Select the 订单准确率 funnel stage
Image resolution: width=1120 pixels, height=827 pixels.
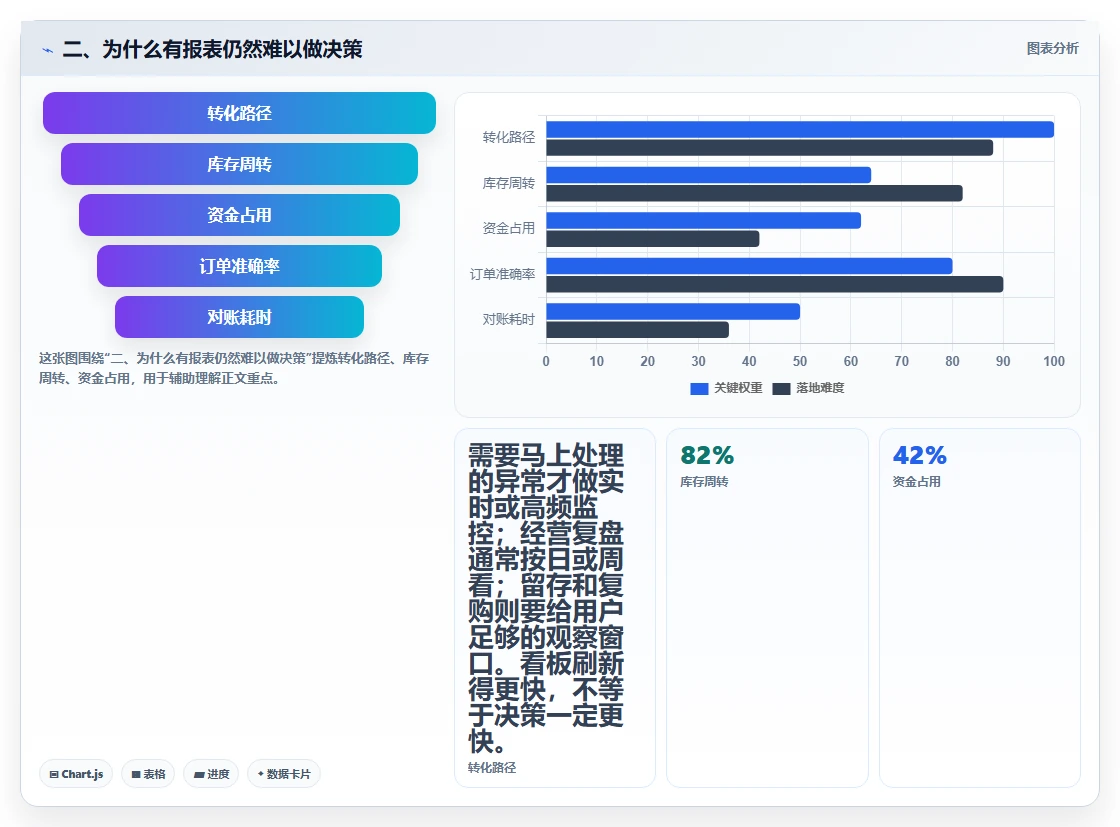[x=239, y=266]
